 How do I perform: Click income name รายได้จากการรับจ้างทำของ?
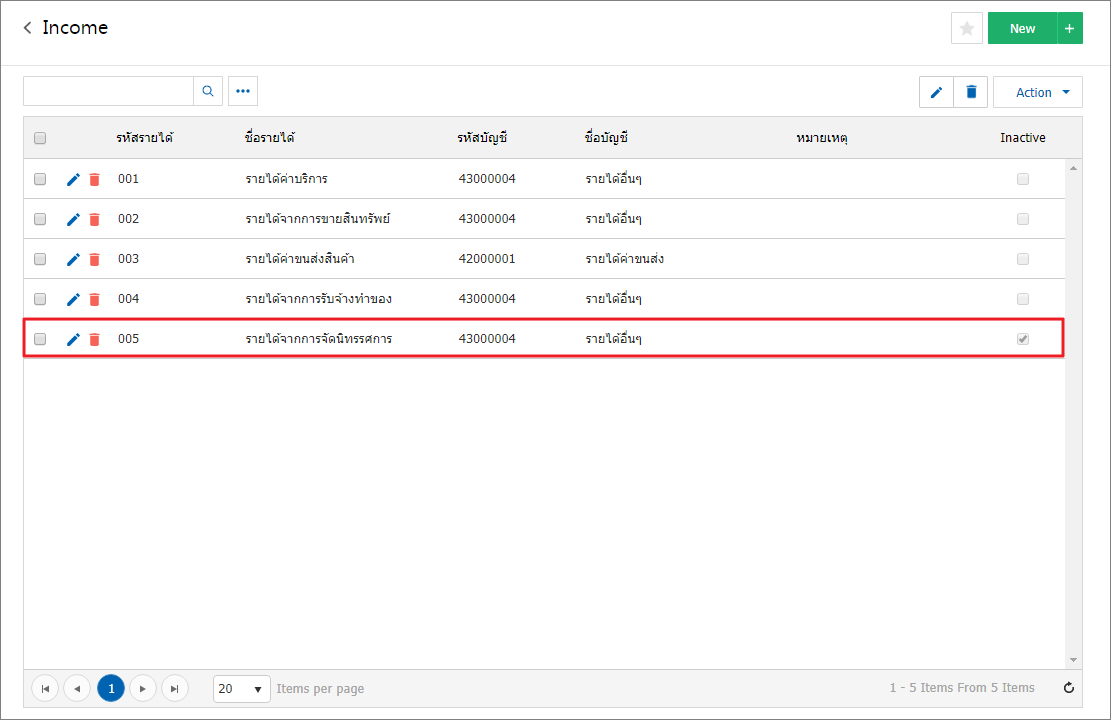click(x=318, y=298)
